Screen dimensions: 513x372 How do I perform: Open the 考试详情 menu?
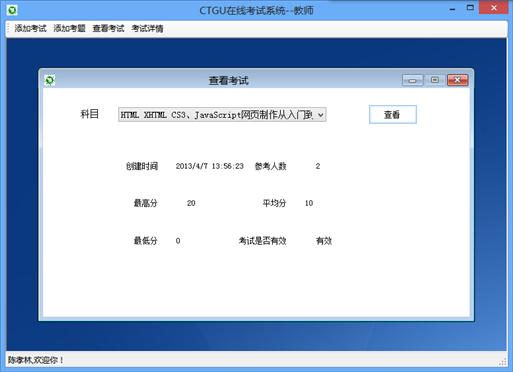(x=147, y=29)
